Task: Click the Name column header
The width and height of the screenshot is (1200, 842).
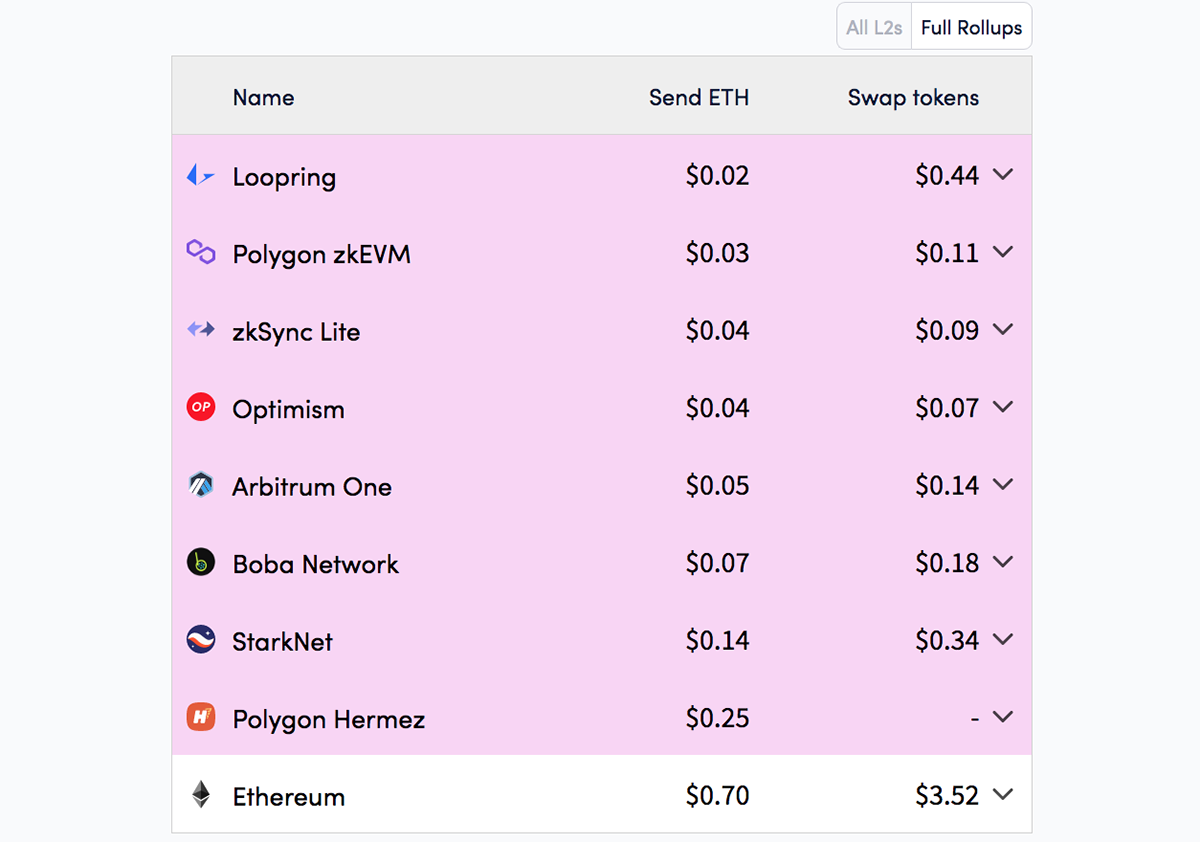Action: pyautogui.click(x=263, y=98)
